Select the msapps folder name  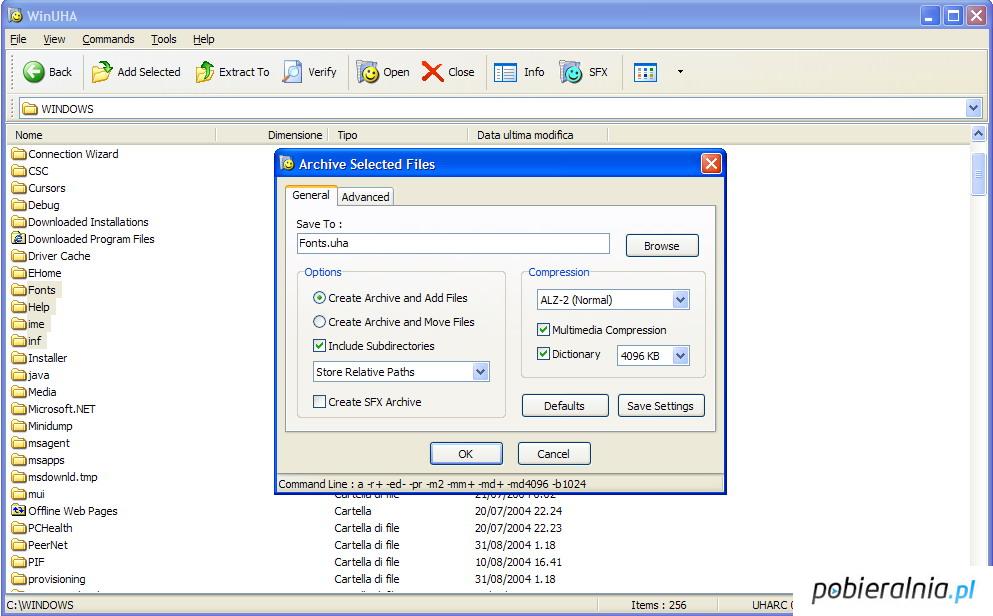[46, 460]
